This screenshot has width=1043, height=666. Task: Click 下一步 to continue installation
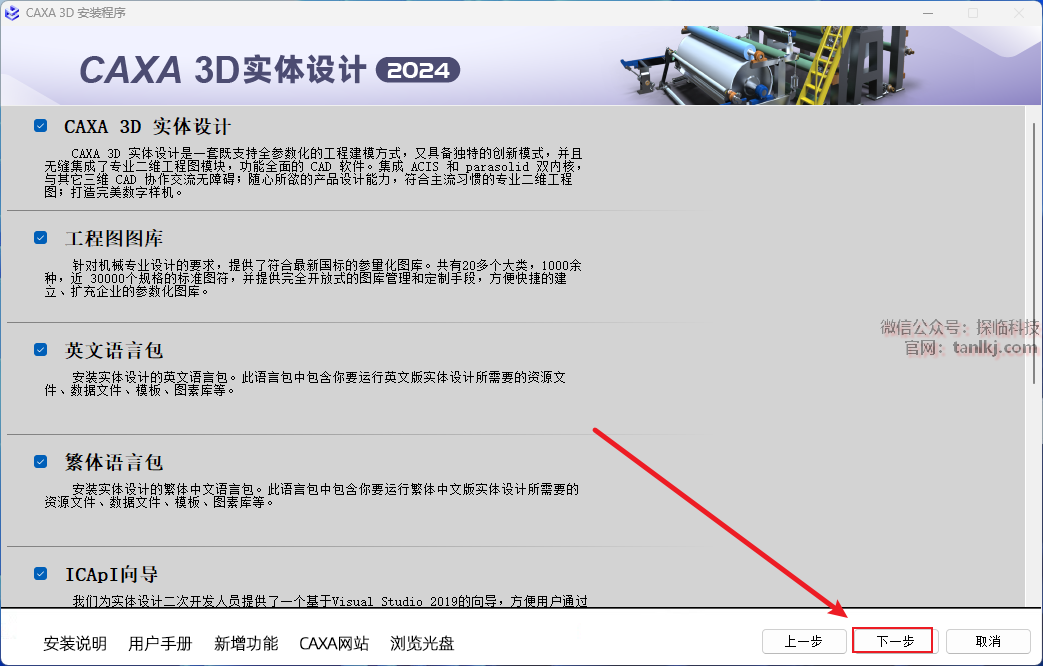click(x=893, y=641)
